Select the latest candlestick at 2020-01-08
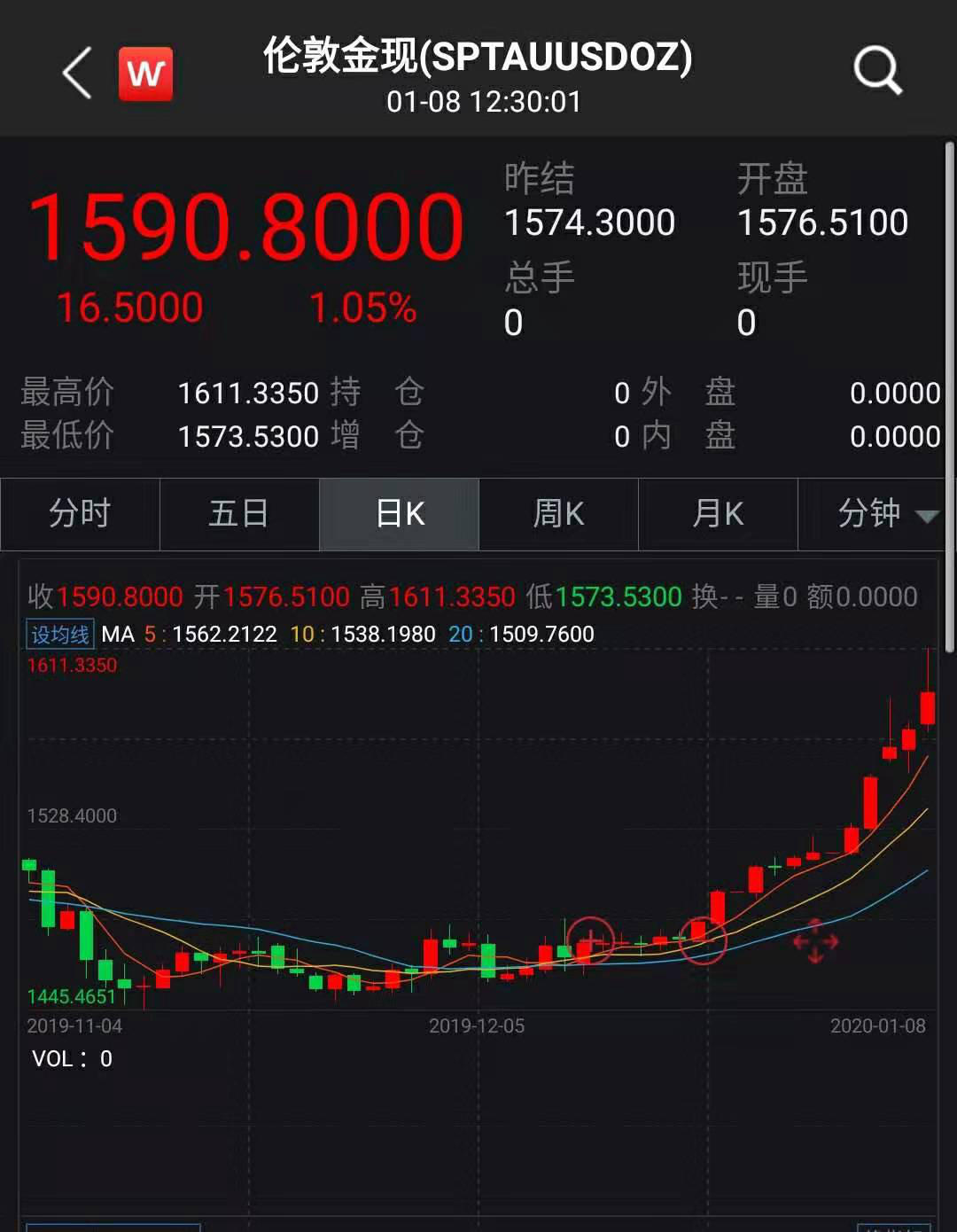957x1232 pixels. point(928,707)
